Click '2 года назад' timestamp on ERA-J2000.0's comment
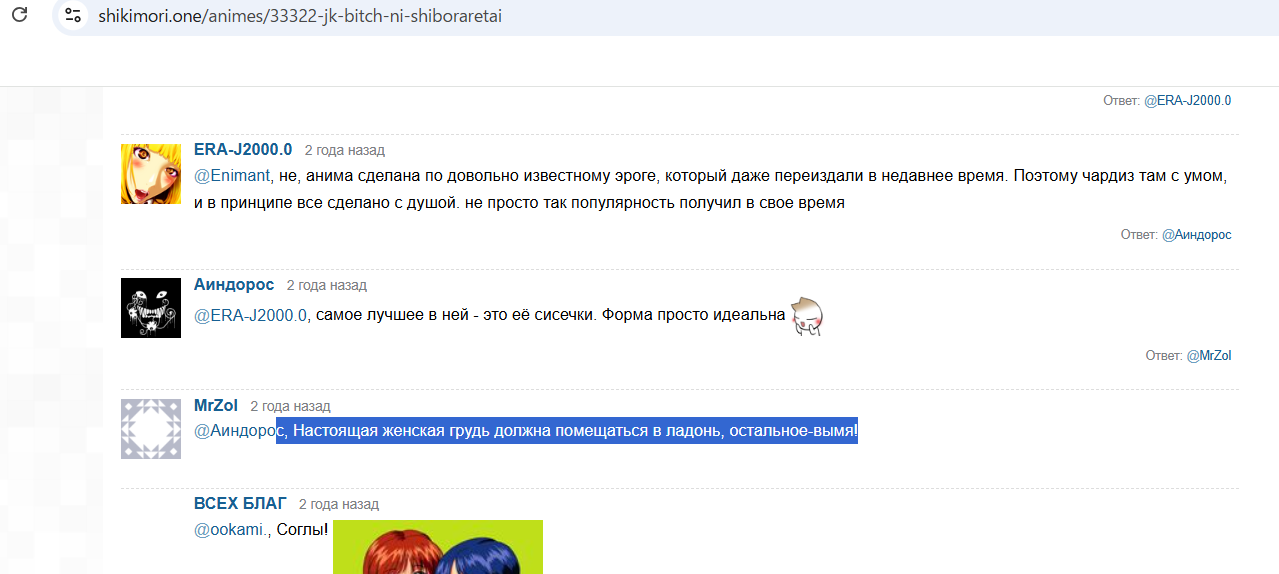The image size is (1279, 574). 344,151
